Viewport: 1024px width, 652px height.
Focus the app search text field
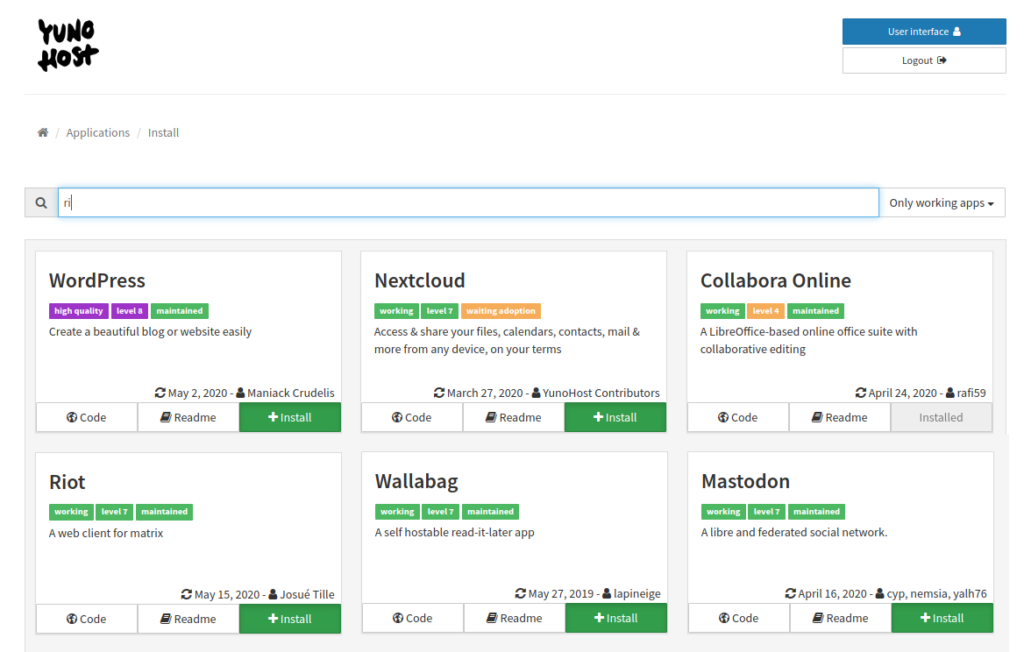coord(468,203)
